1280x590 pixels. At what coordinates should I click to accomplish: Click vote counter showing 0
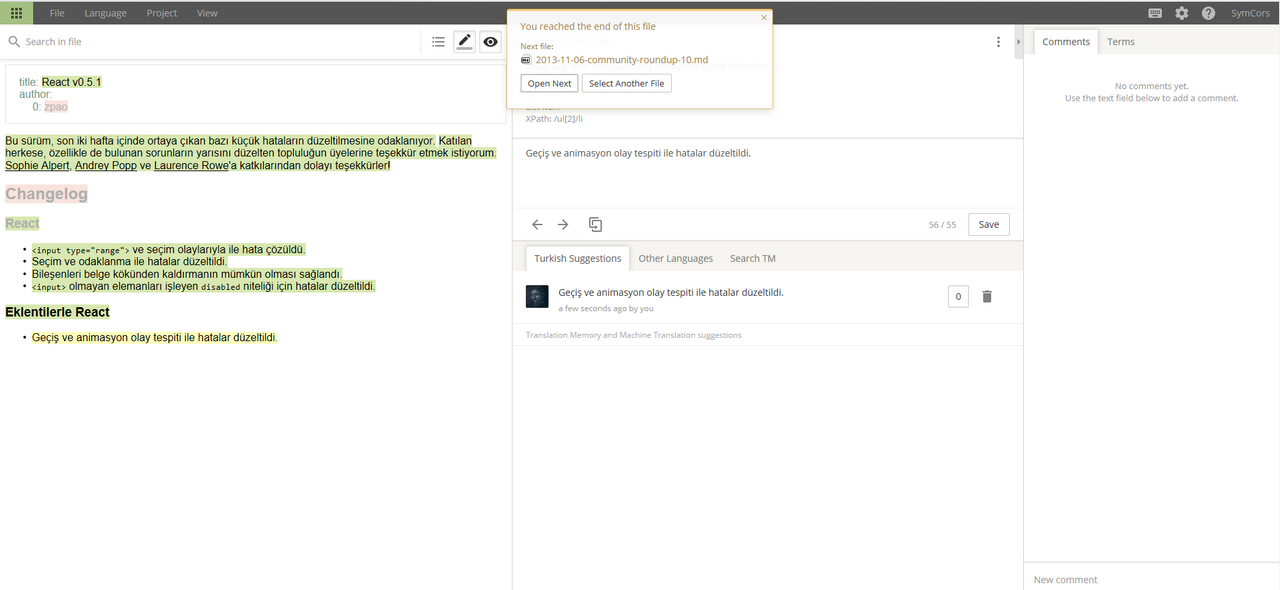[958, 296]
